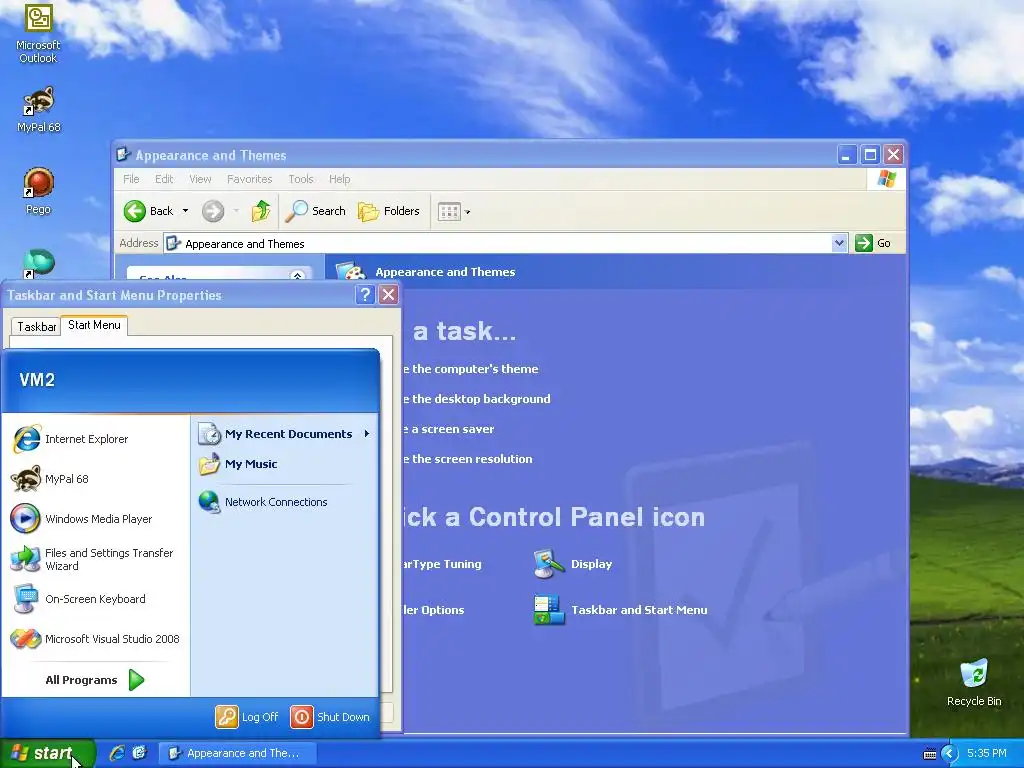Click the Go button
This screenshot has width=1024, height=768.
873,243
